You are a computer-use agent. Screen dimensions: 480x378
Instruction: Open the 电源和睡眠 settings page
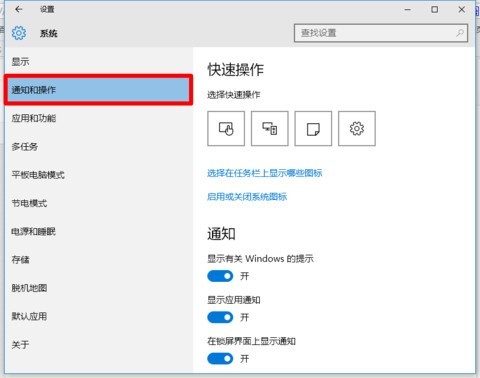point(34,231)
